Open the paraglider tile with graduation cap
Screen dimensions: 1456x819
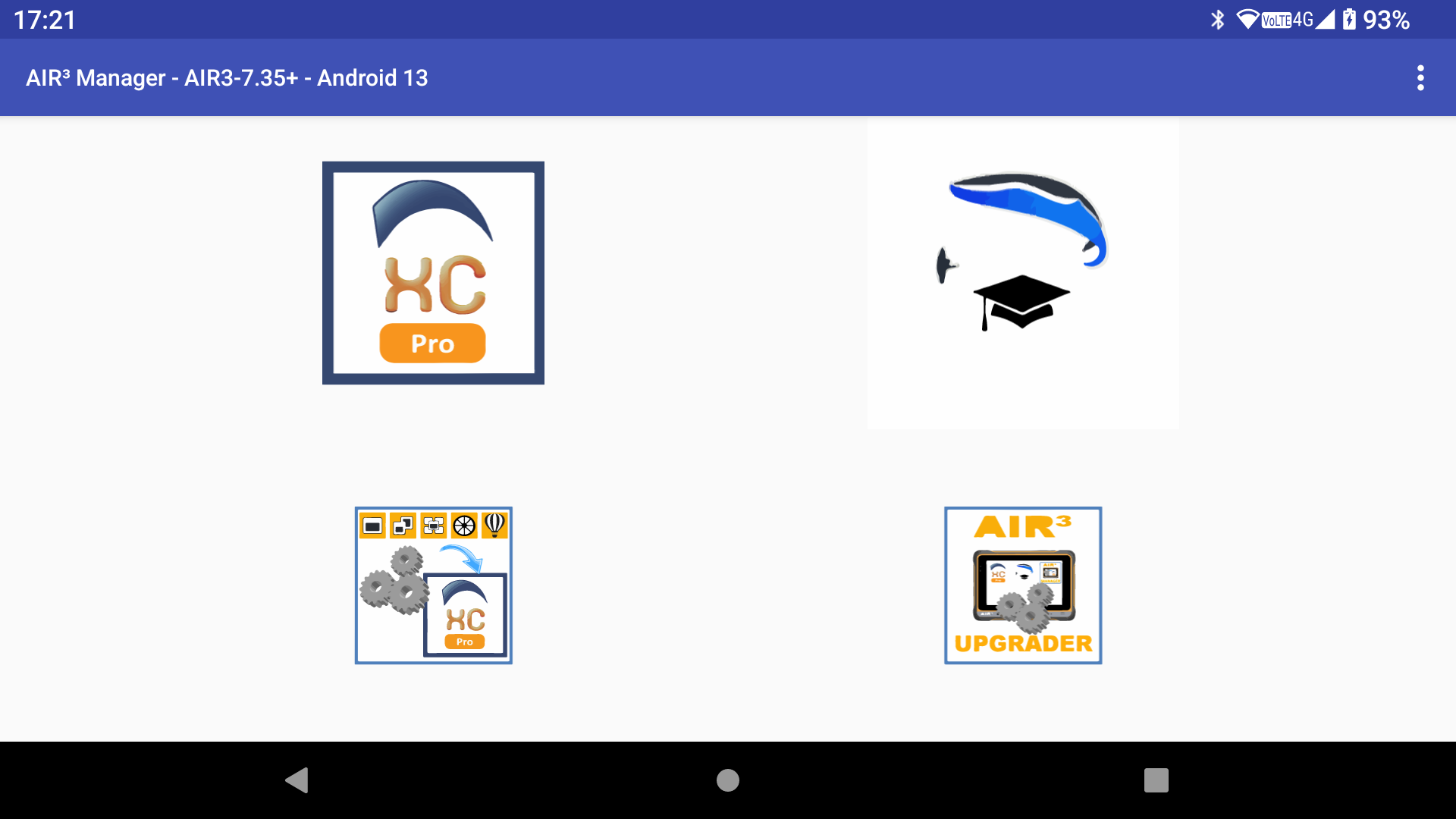pyautogui.click(x=1023, y=273)
